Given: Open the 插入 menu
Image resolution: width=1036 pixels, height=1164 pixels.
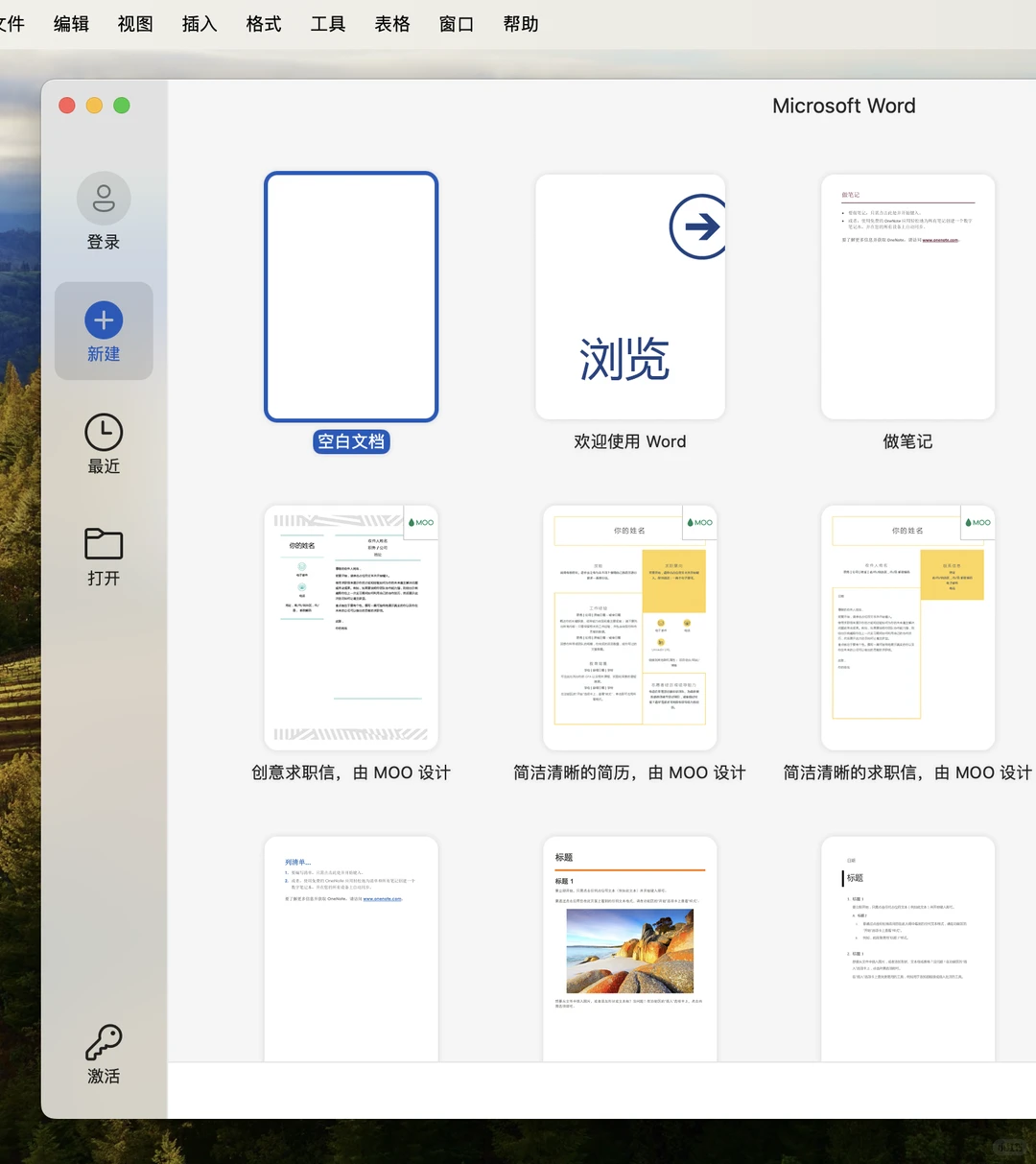Looking at the screenshot, I should coord(199,24).
